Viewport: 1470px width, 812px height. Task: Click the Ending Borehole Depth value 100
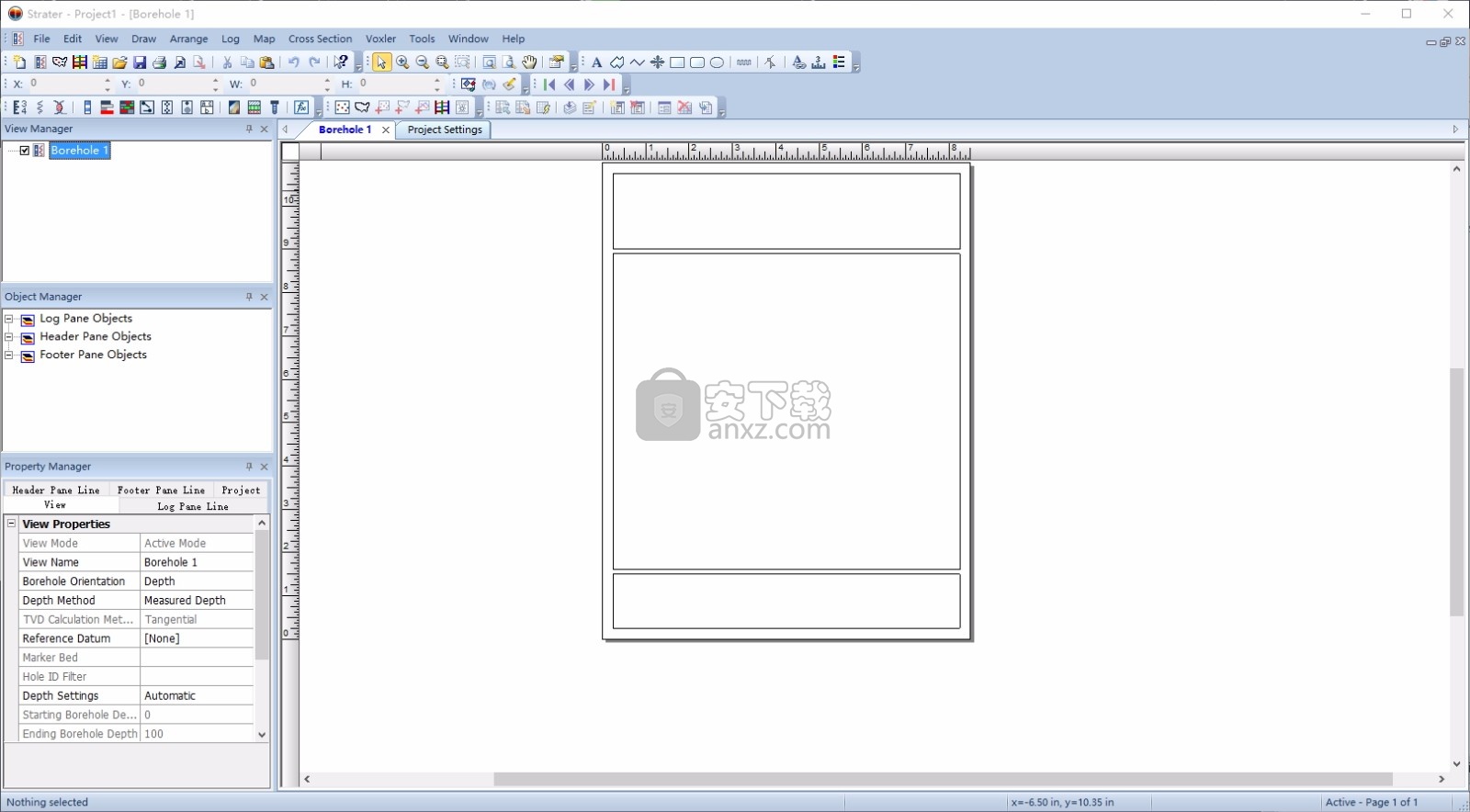pyautogui.click(x=197, y=734)
